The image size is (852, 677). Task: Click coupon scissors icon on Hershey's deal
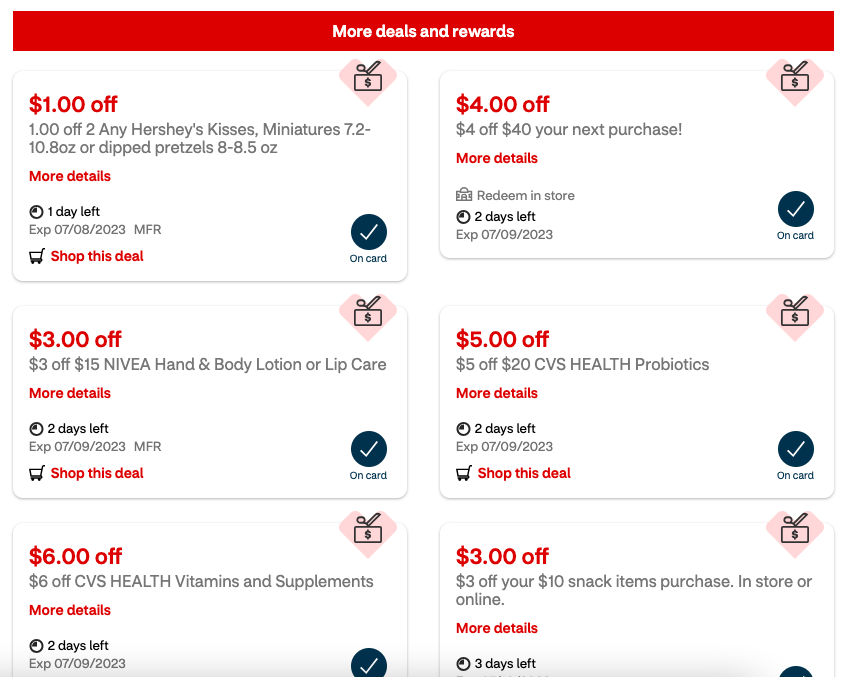point(368,77)
